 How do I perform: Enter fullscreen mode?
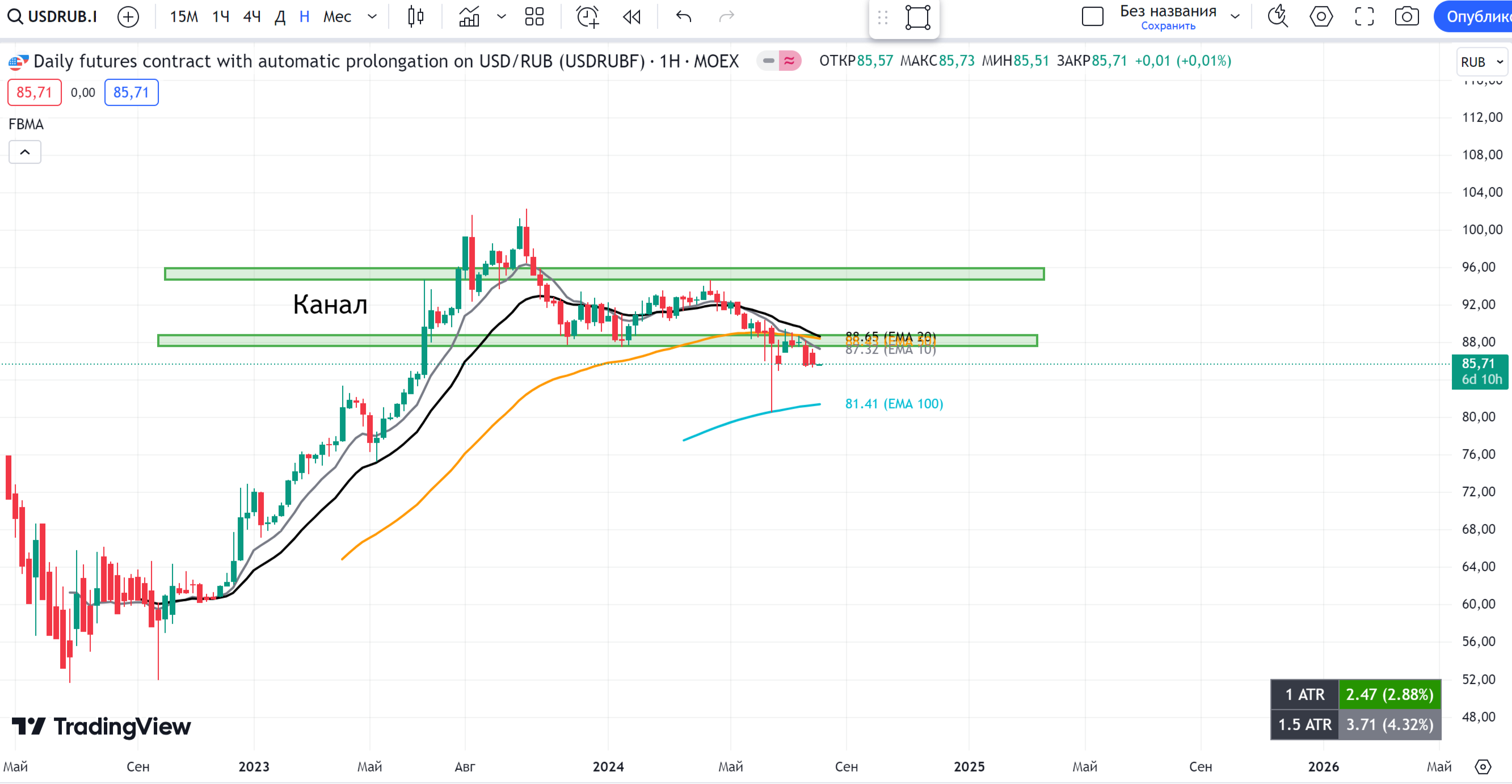[x=1364, y=16]
